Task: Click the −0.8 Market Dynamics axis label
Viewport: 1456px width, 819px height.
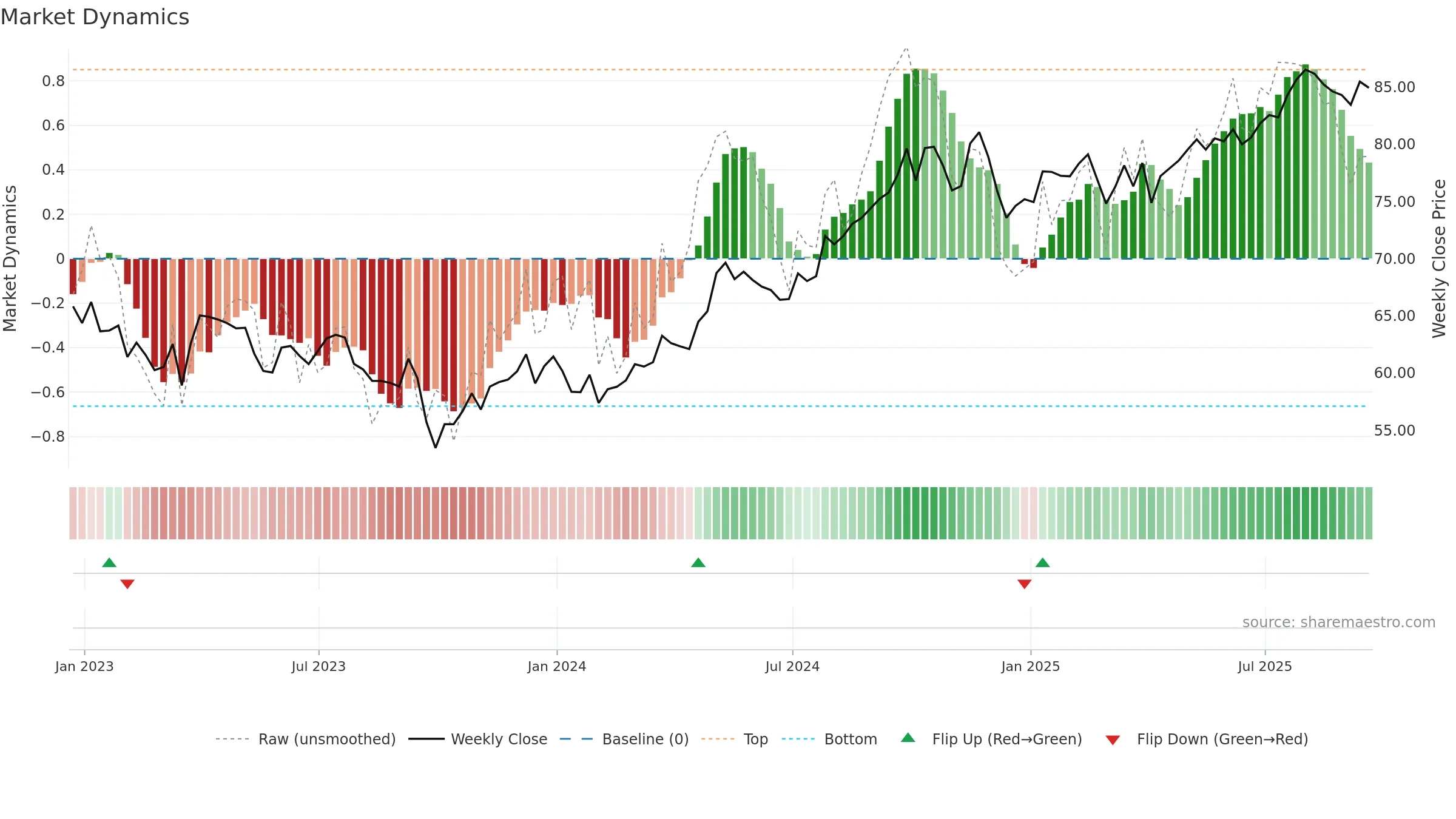Action: pos(48,437)
